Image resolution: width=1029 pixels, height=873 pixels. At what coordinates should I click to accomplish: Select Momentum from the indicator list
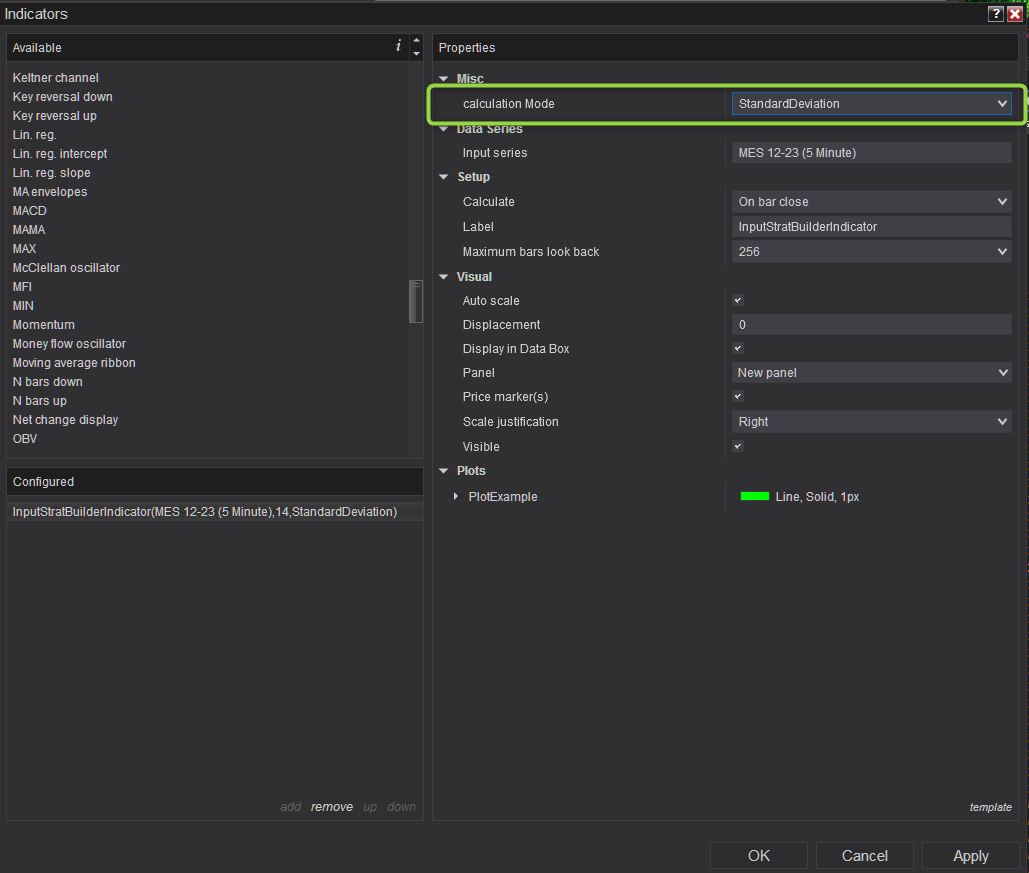44,325
